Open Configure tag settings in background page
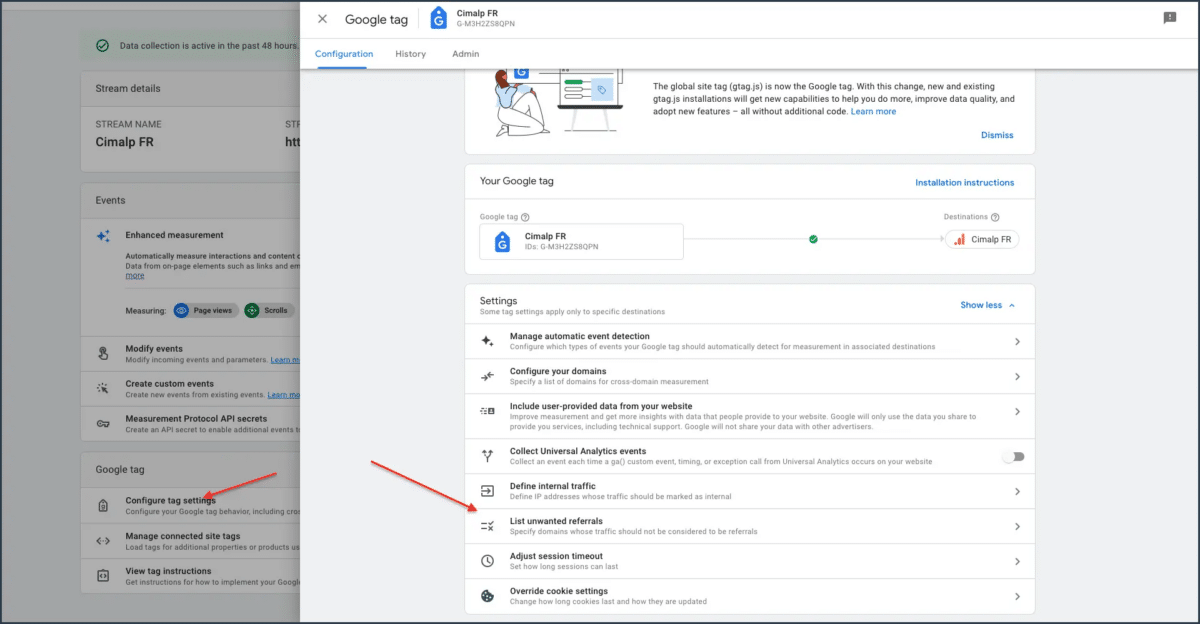The image size is (1200, 624). (x=190, y=505)
